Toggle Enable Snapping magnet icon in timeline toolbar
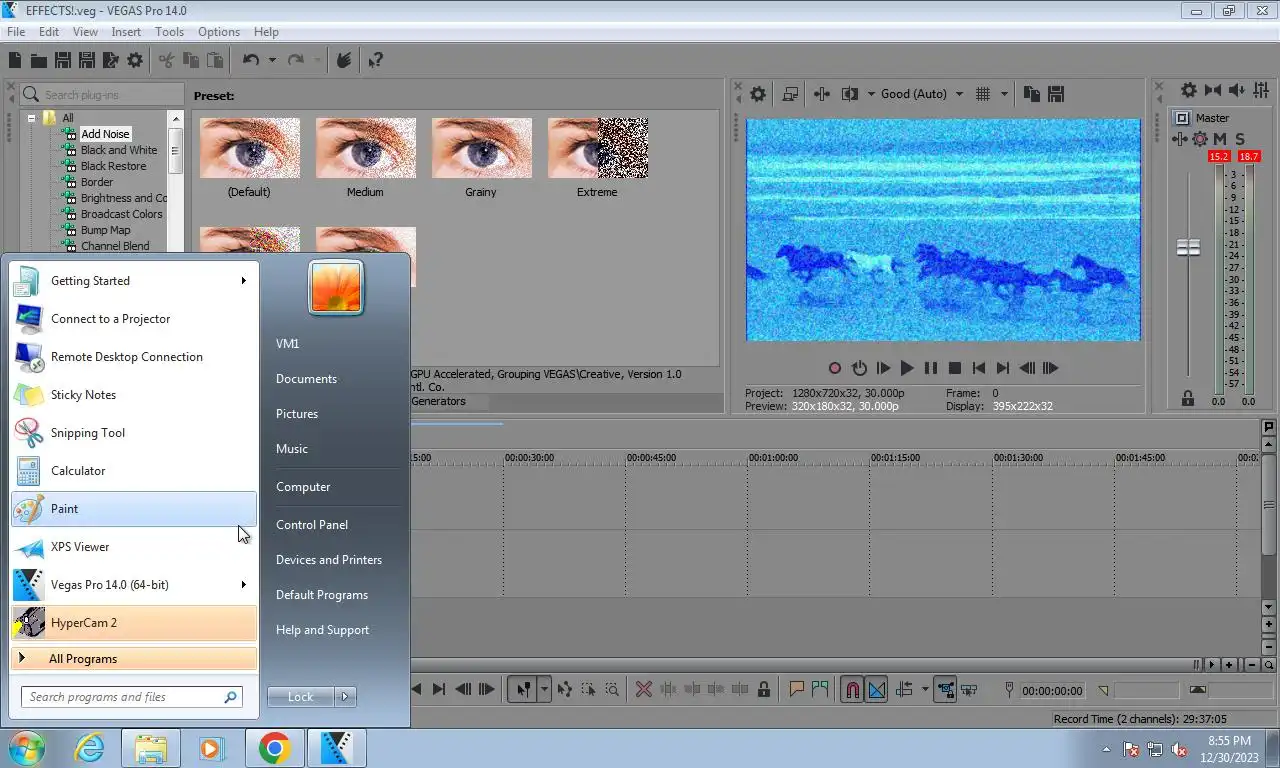The height and width of the screenshot is (768, 1280). coord(851,689)
